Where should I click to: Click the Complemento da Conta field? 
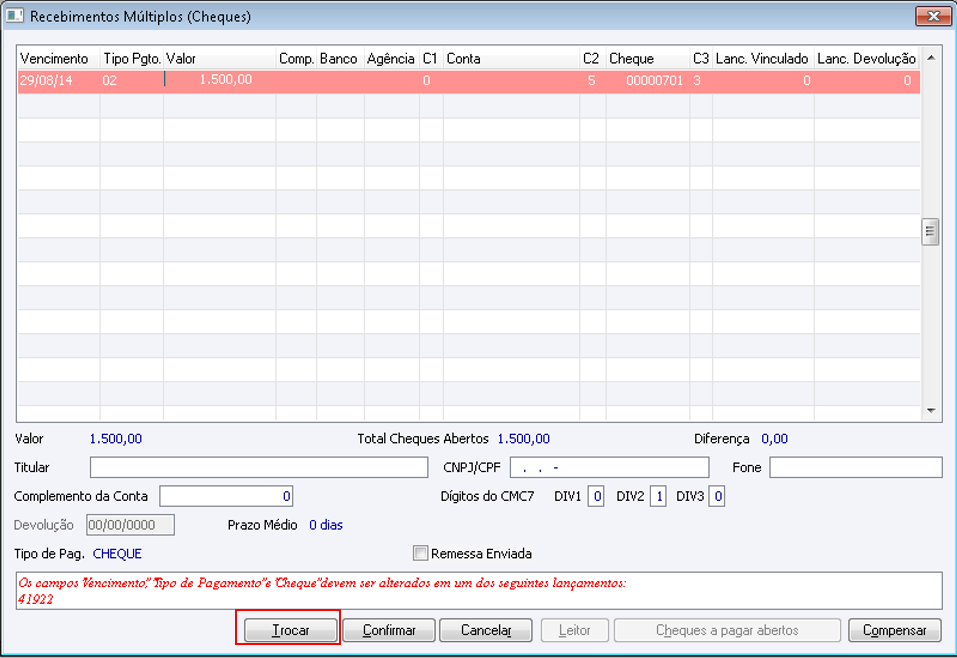coord(226,496)
